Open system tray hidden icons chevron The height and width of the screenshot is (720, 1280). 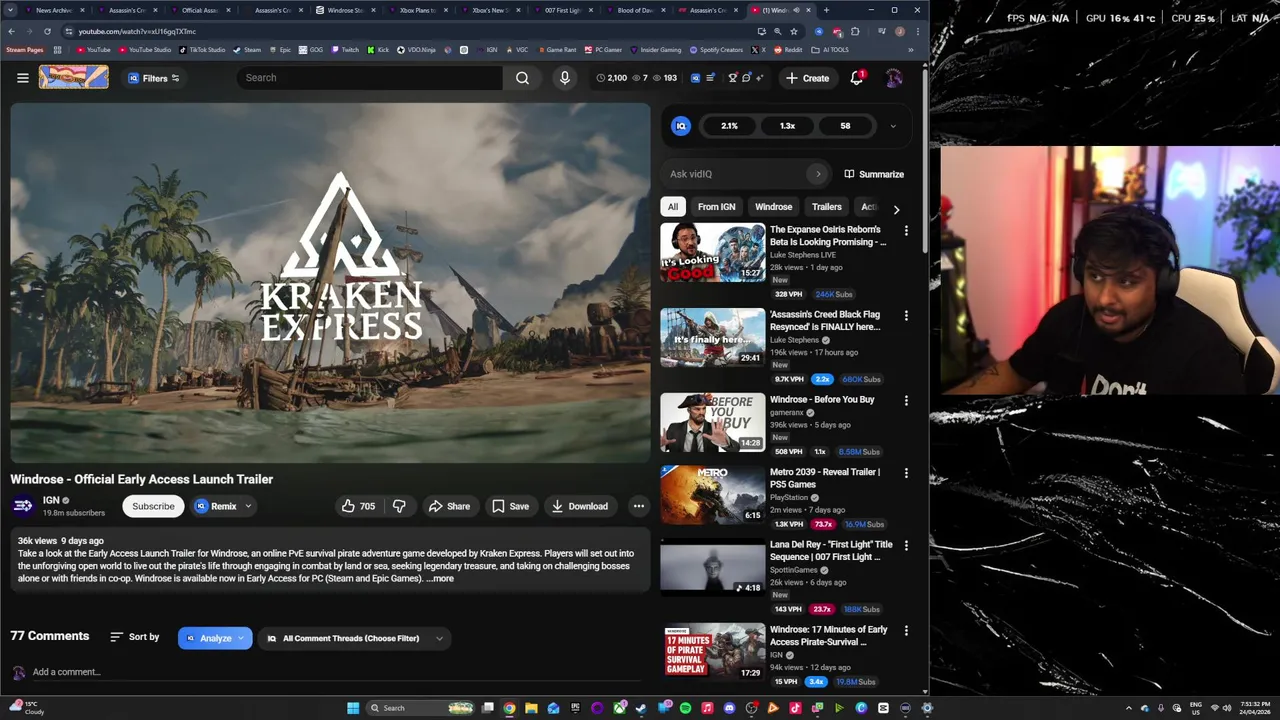(1129, 708)
